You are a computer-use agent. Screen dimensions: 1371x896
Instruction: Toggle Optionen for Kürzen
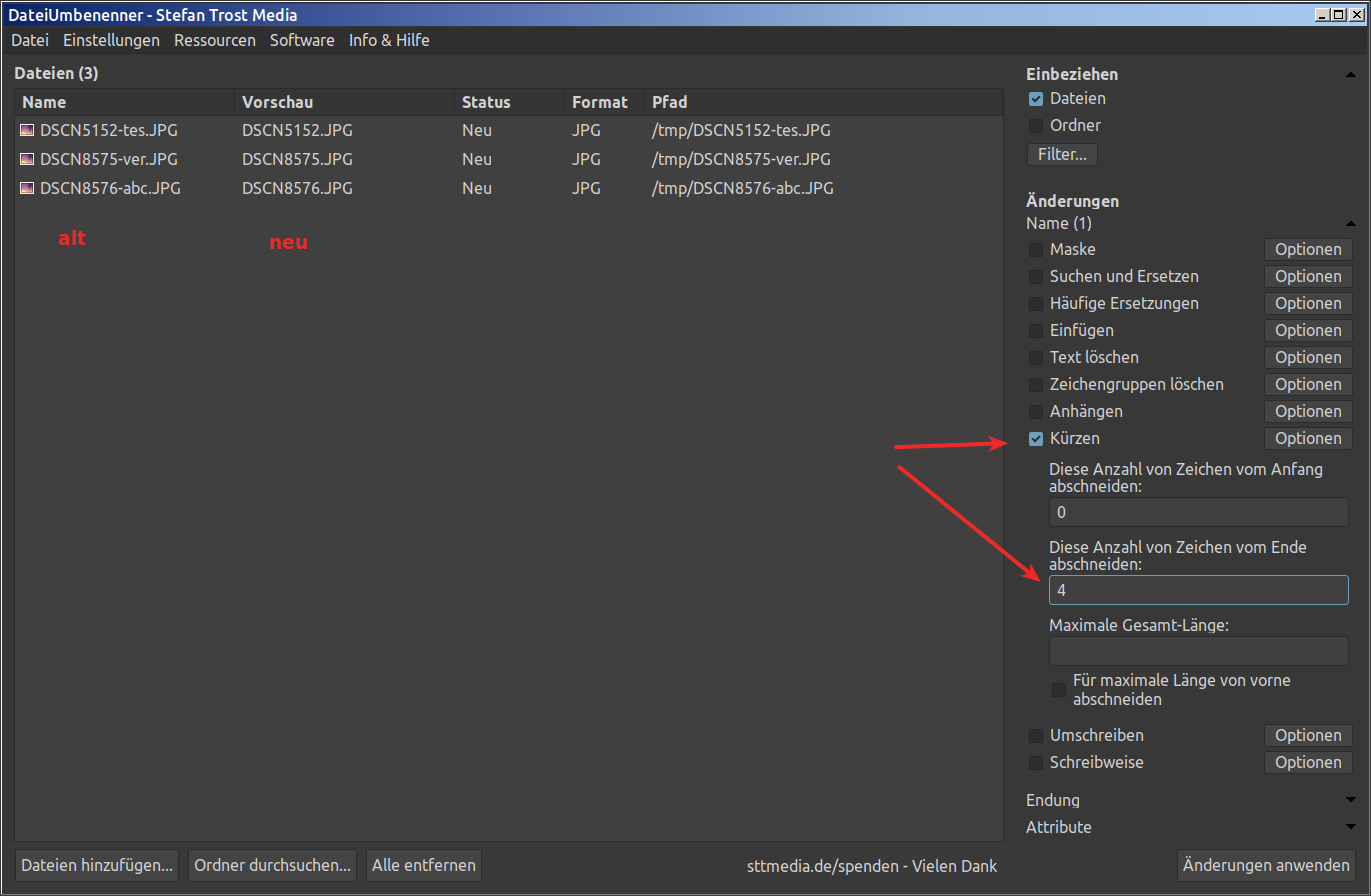tap(1308, 439)
